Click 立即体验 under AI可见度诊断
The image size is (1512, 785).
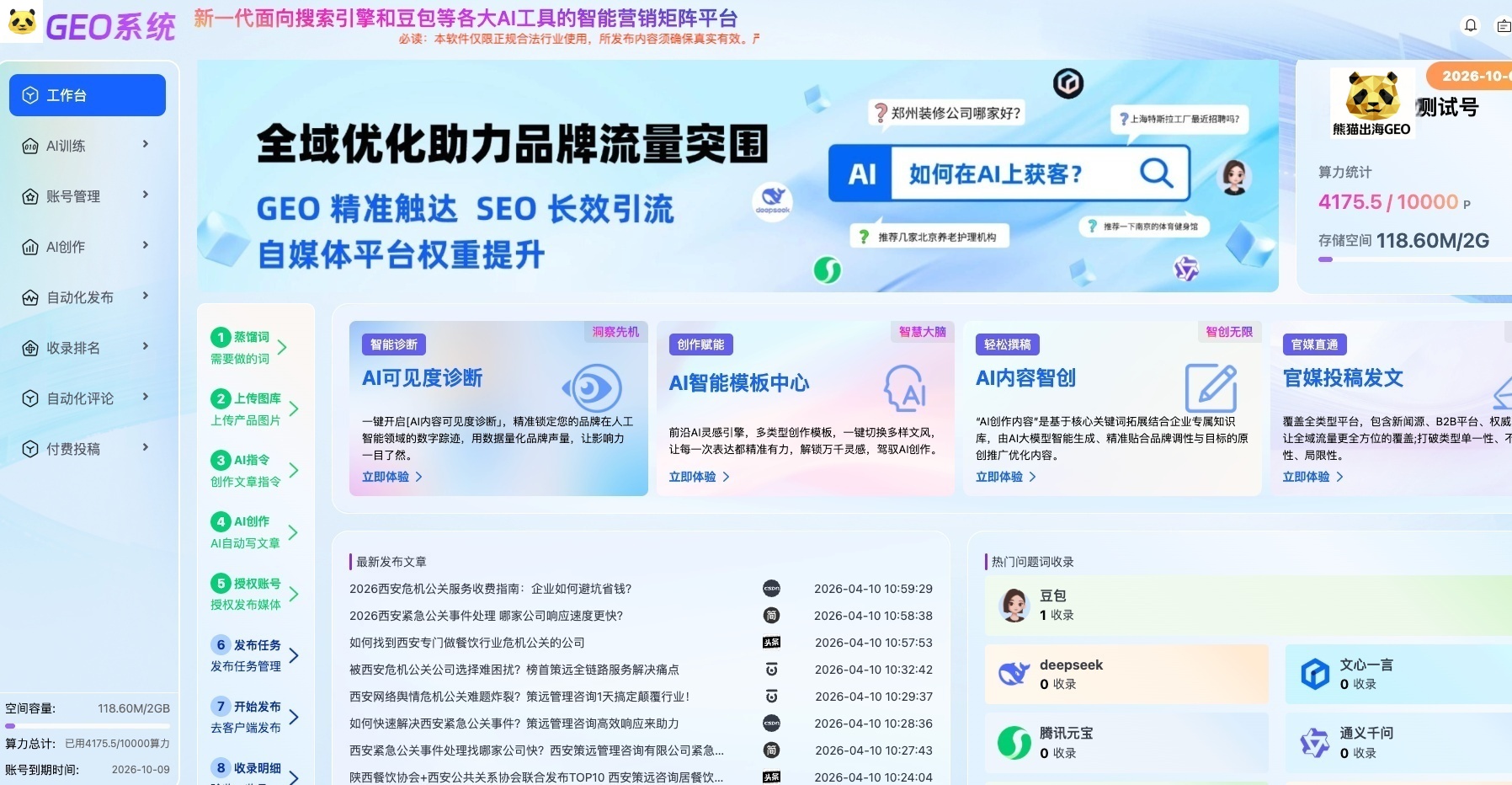[x=391, y=477]
